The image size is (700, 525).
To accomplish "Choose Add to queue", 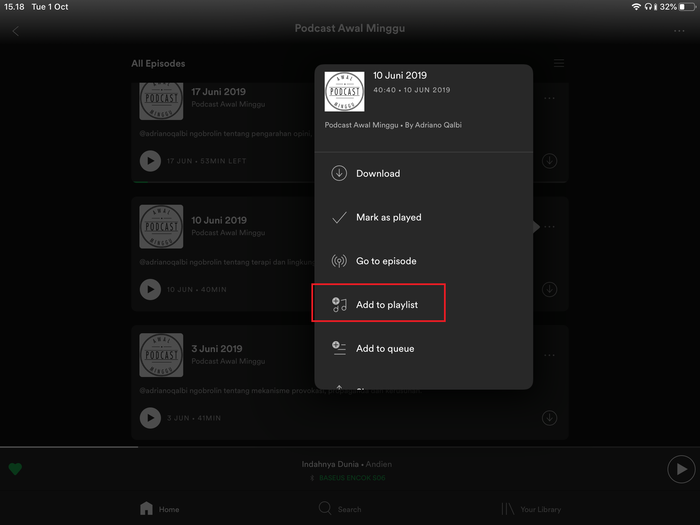I will click(424, 348).
